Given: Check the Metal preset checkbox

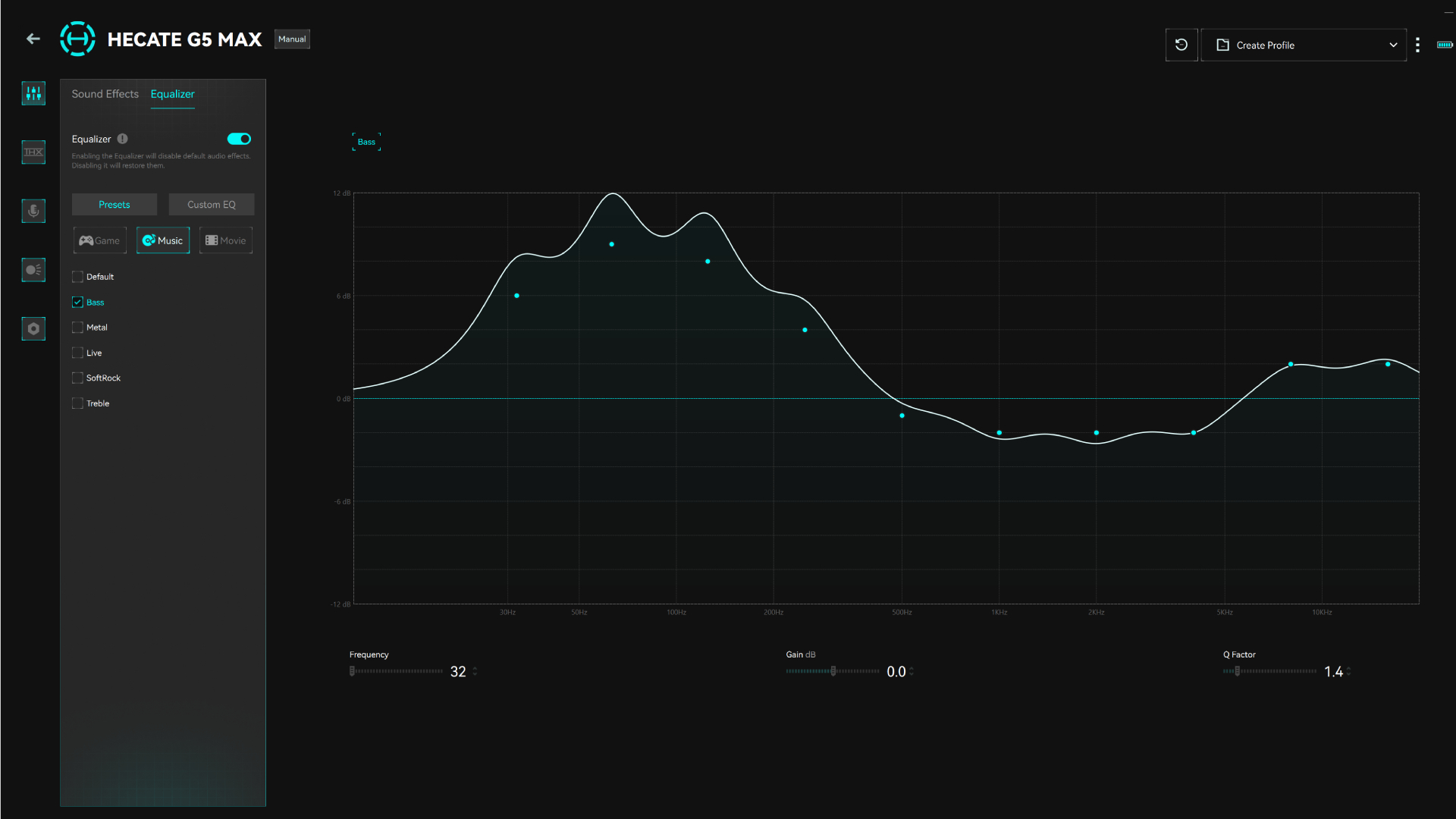Looking at the screenshot, I should click(77, 328).
